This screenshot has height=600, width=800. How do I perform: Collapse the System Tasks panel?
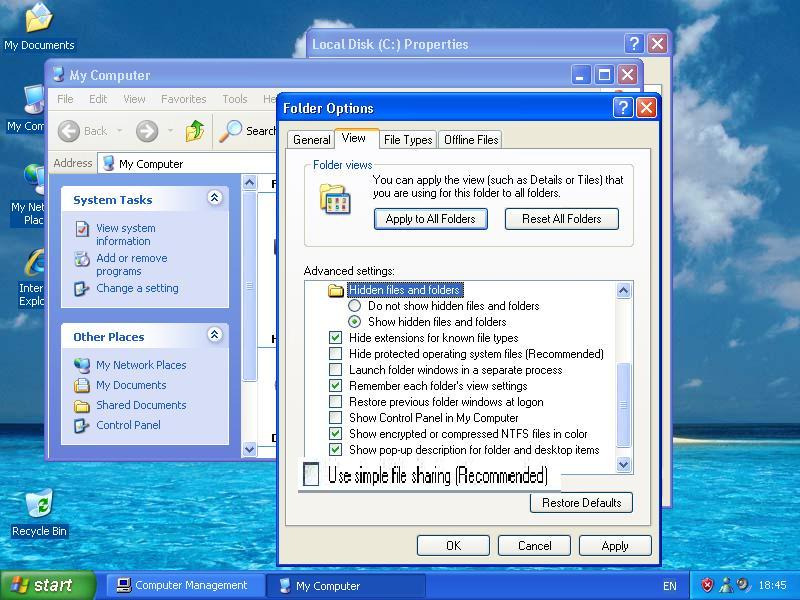(214, 199)
